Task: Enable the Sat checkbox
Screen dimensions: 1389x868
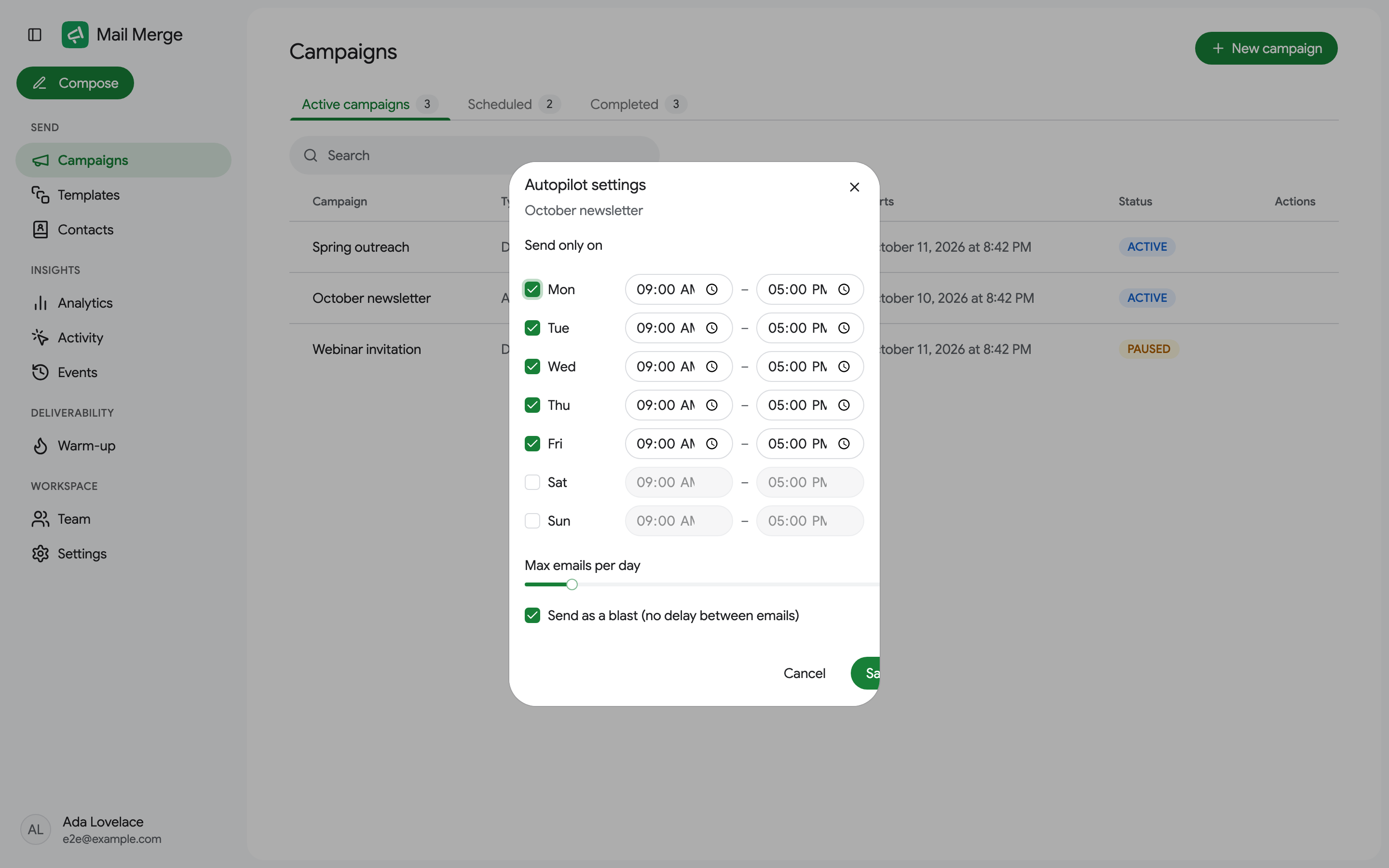Action: (532, 482)
